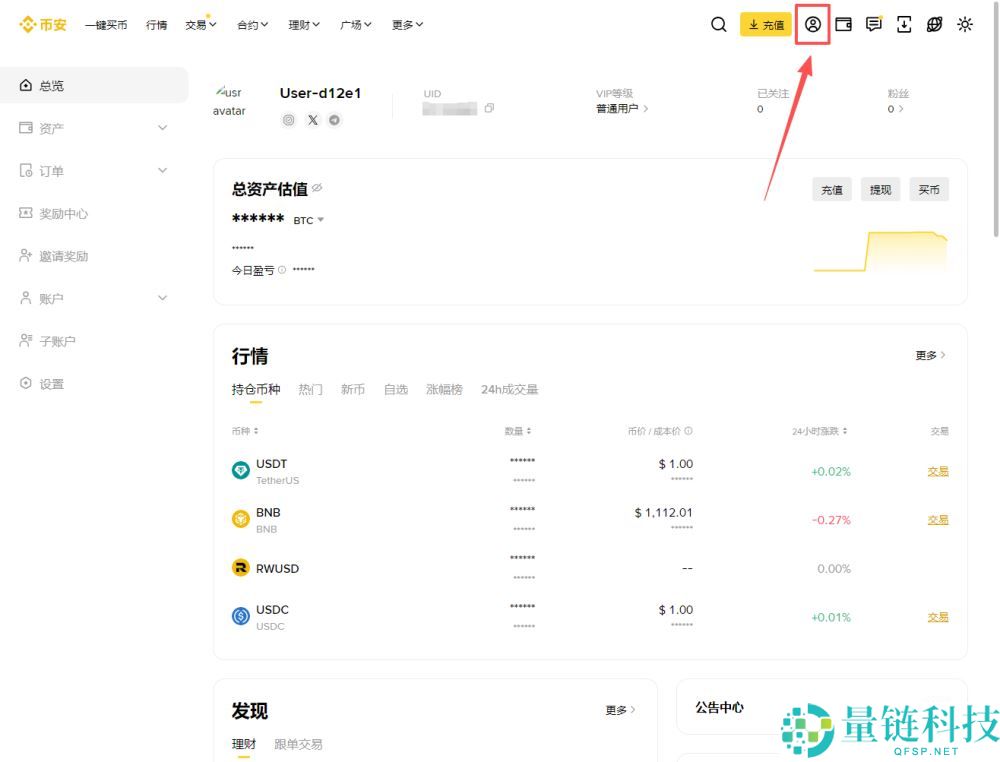Open the language globe icon

934,25
